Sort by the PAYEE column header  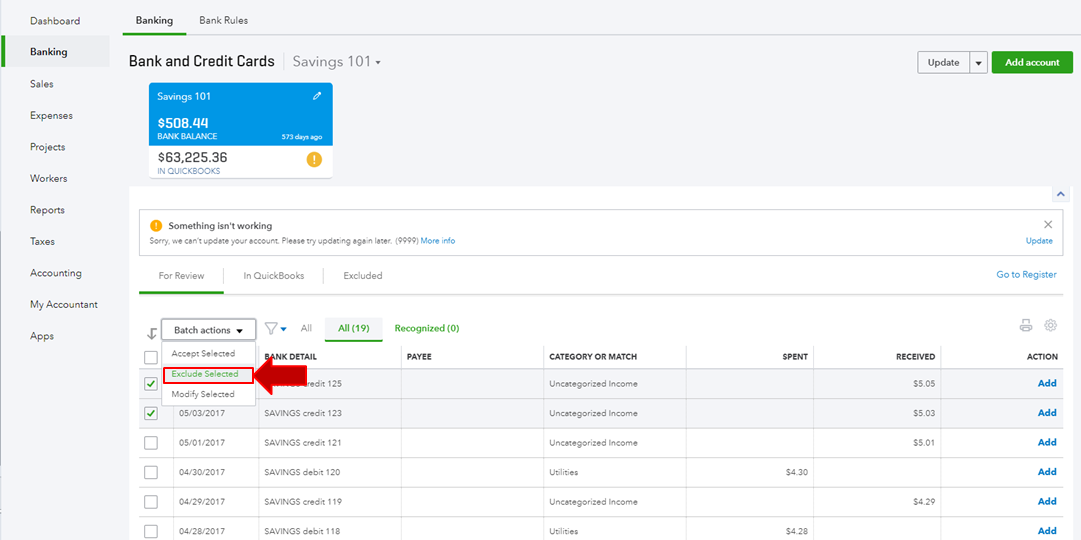[419, 357]
